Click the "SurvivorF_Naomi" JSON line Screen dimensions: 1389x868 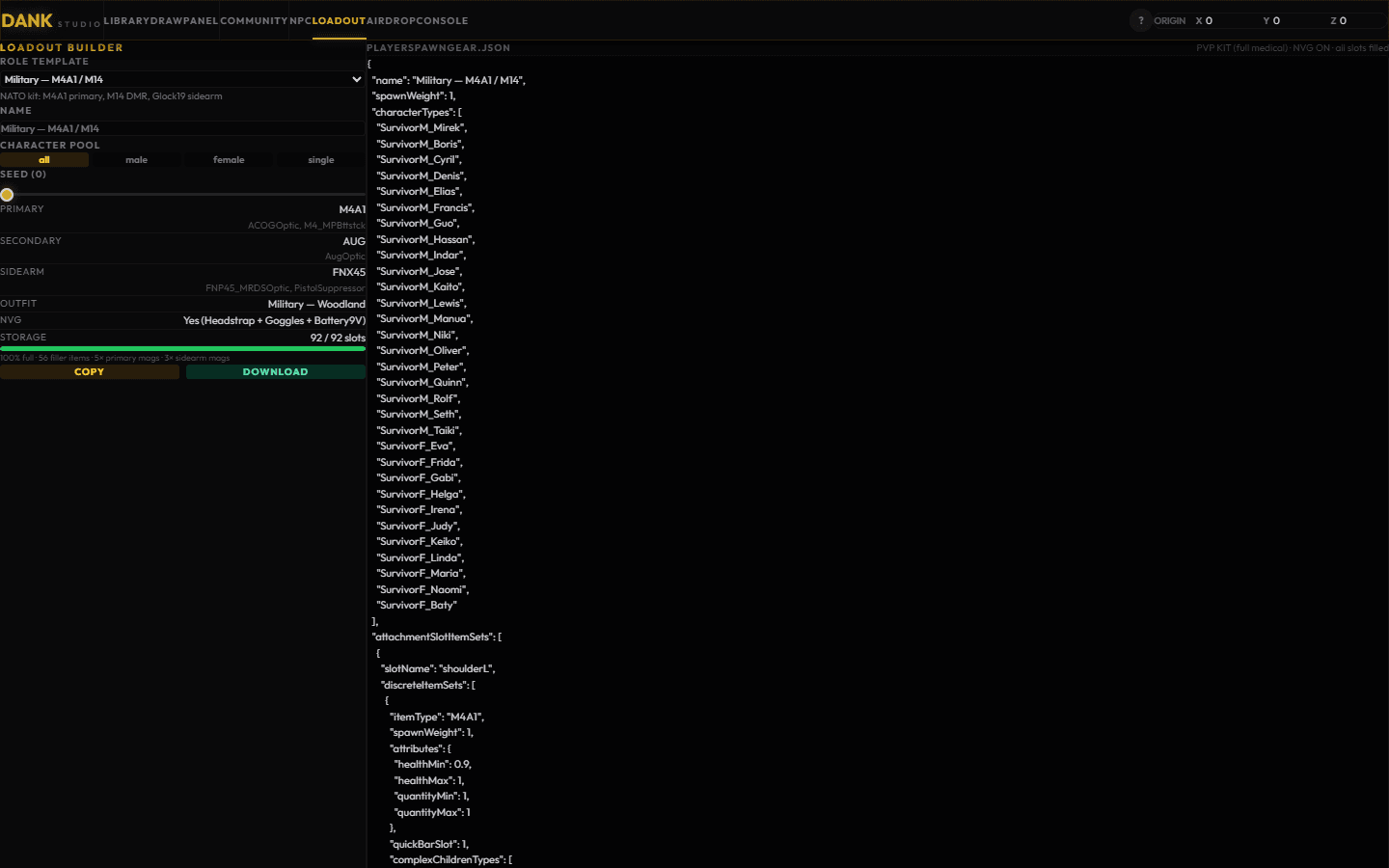[422, 589]
